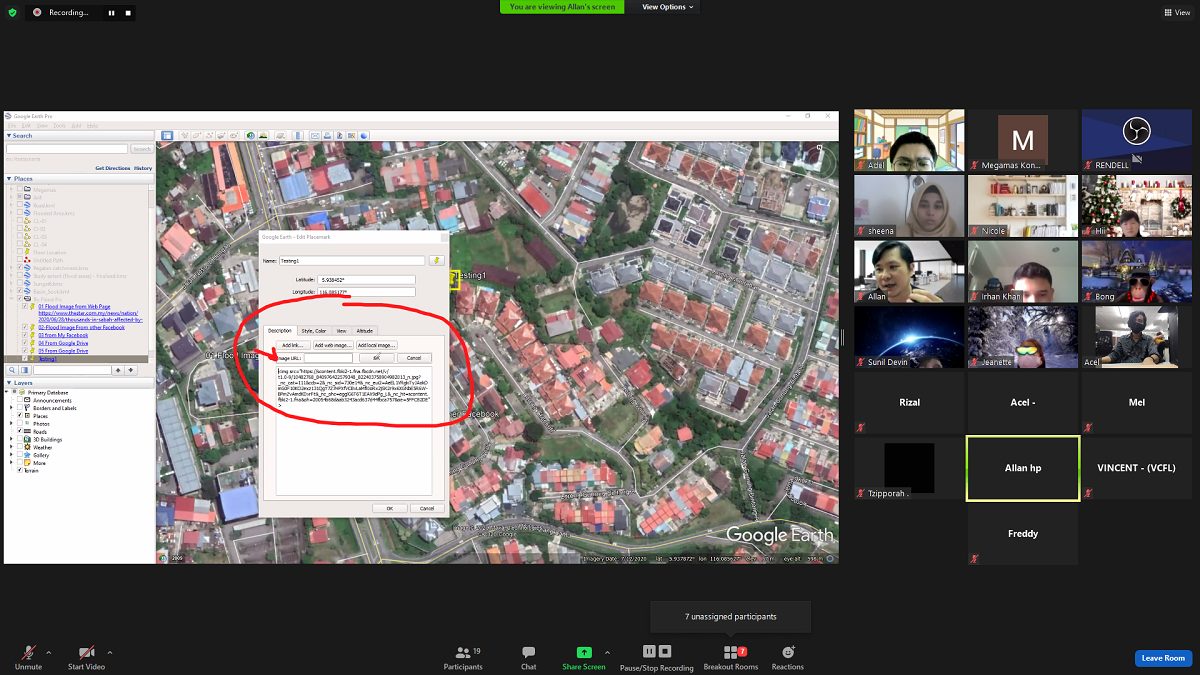Click the Add link... button
The image size is (1200, 675).
click(x=291, y=345)
